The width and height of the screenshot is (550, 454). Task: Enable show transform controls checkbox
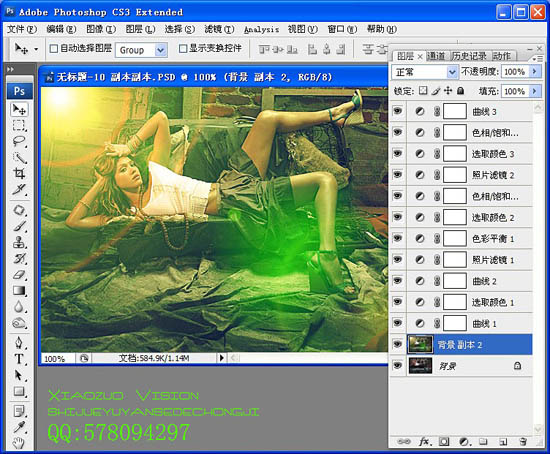[183, 48]
